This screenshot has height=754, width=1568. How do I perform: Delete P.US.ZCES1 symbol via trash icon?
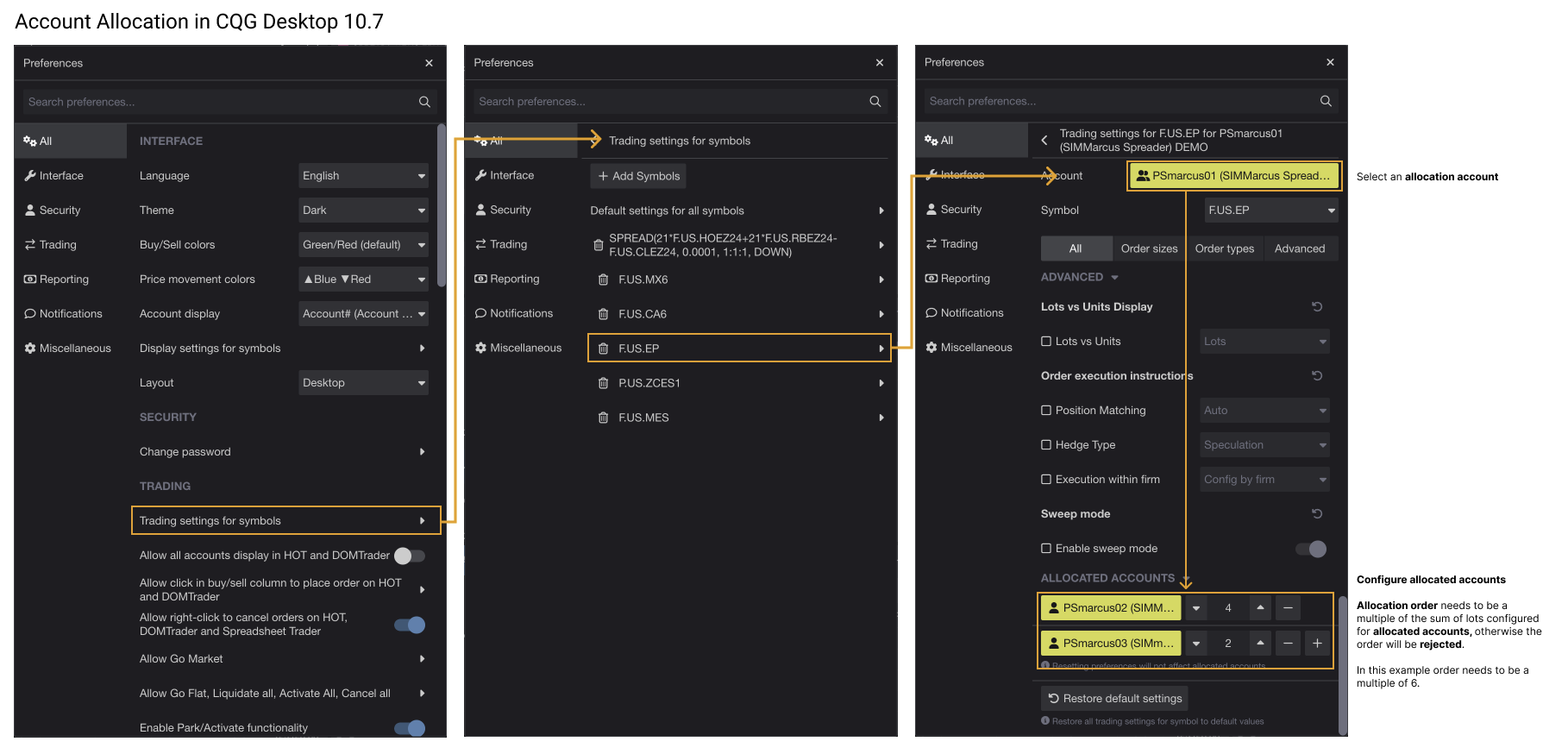[603, 383]
